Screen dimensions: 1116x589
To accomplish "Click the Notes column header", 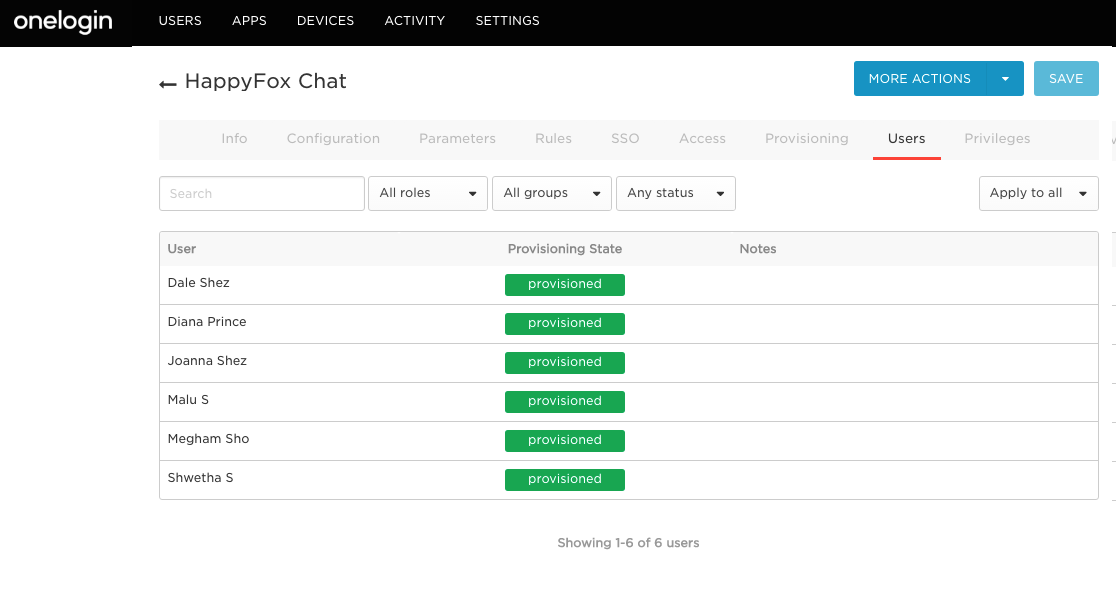I will click(x=757, y=249).
